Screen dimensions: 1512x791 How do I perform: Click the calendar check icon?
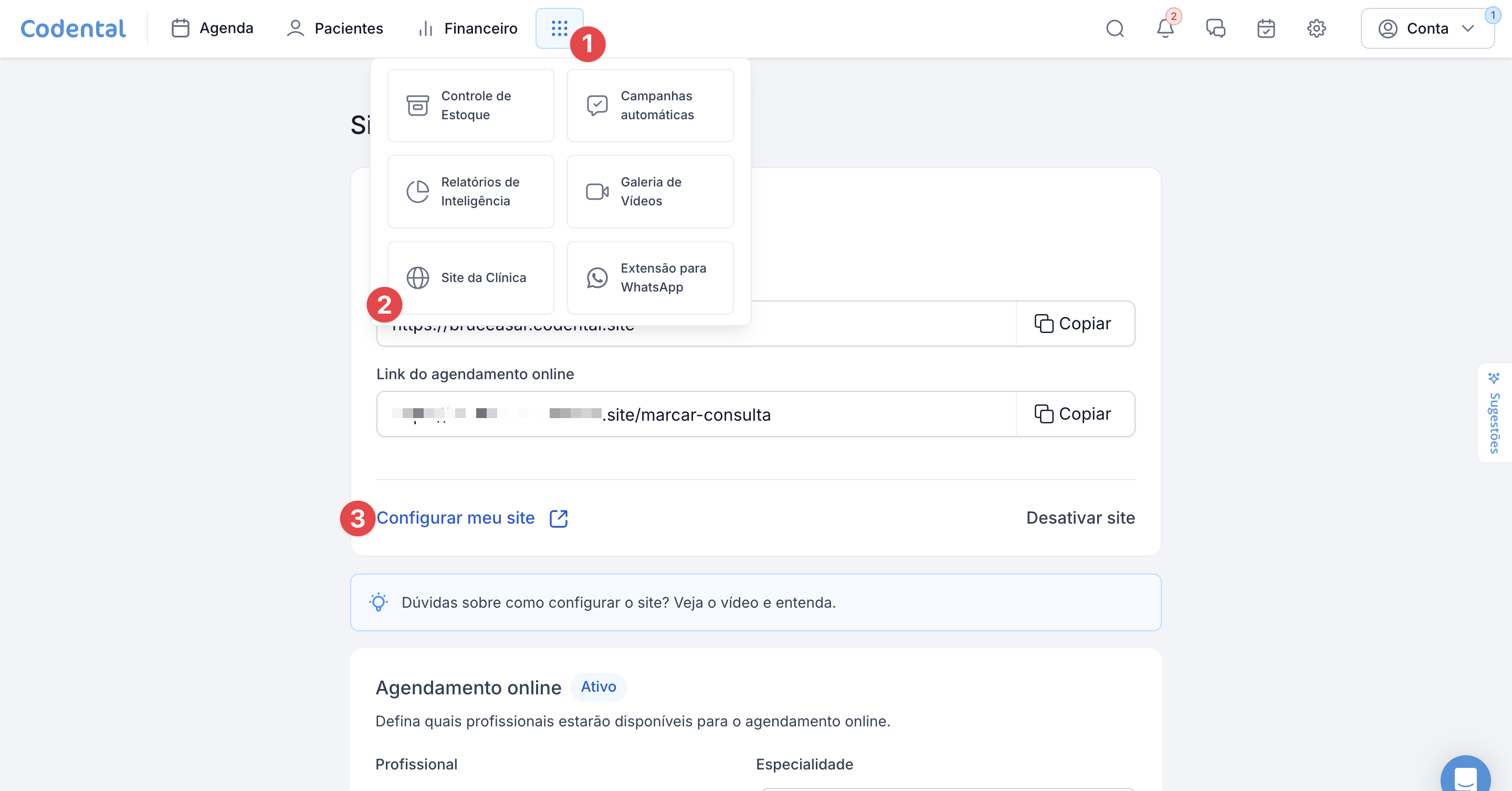point(1266,28)
